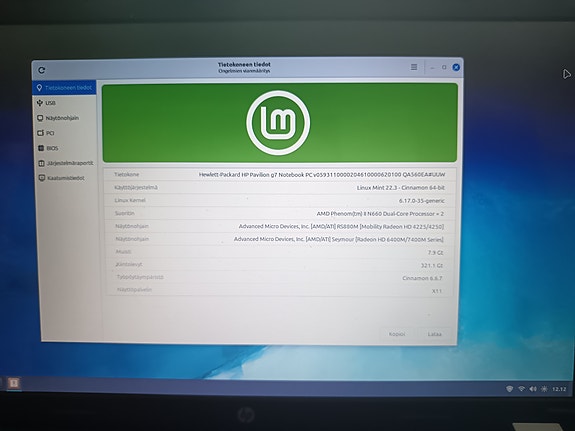Open the shield security tray icon
The width and height of the screenshot is (575, 431).
(x=509, y=389)
